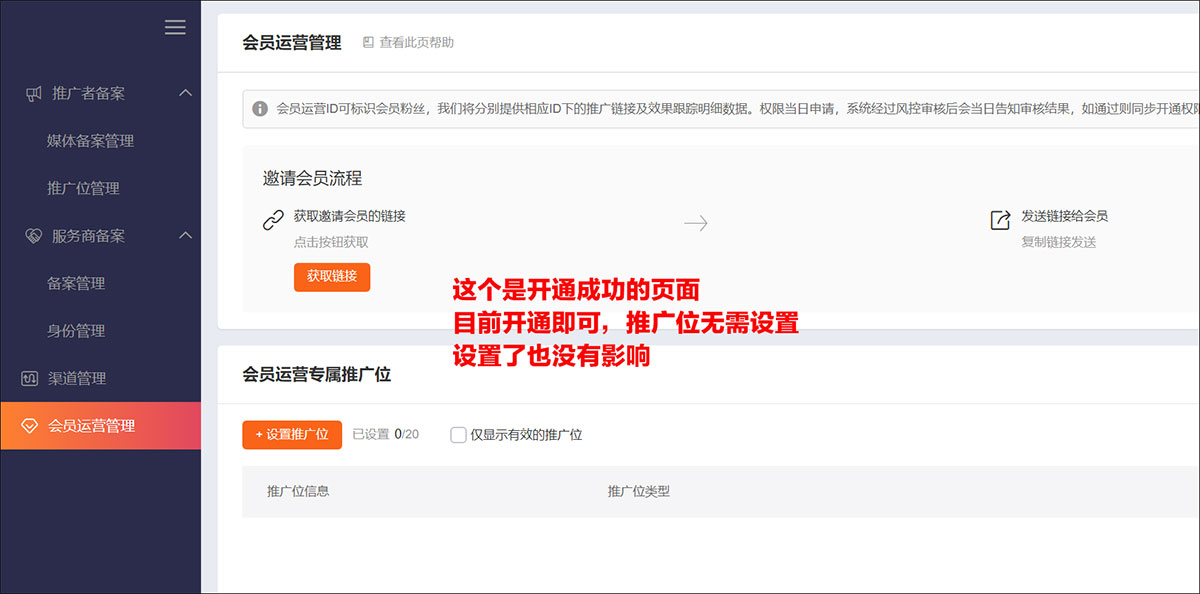Enable the 仅显示有效的推广位 checkbox
This screenshot has height=594, width=1200.
458,435
